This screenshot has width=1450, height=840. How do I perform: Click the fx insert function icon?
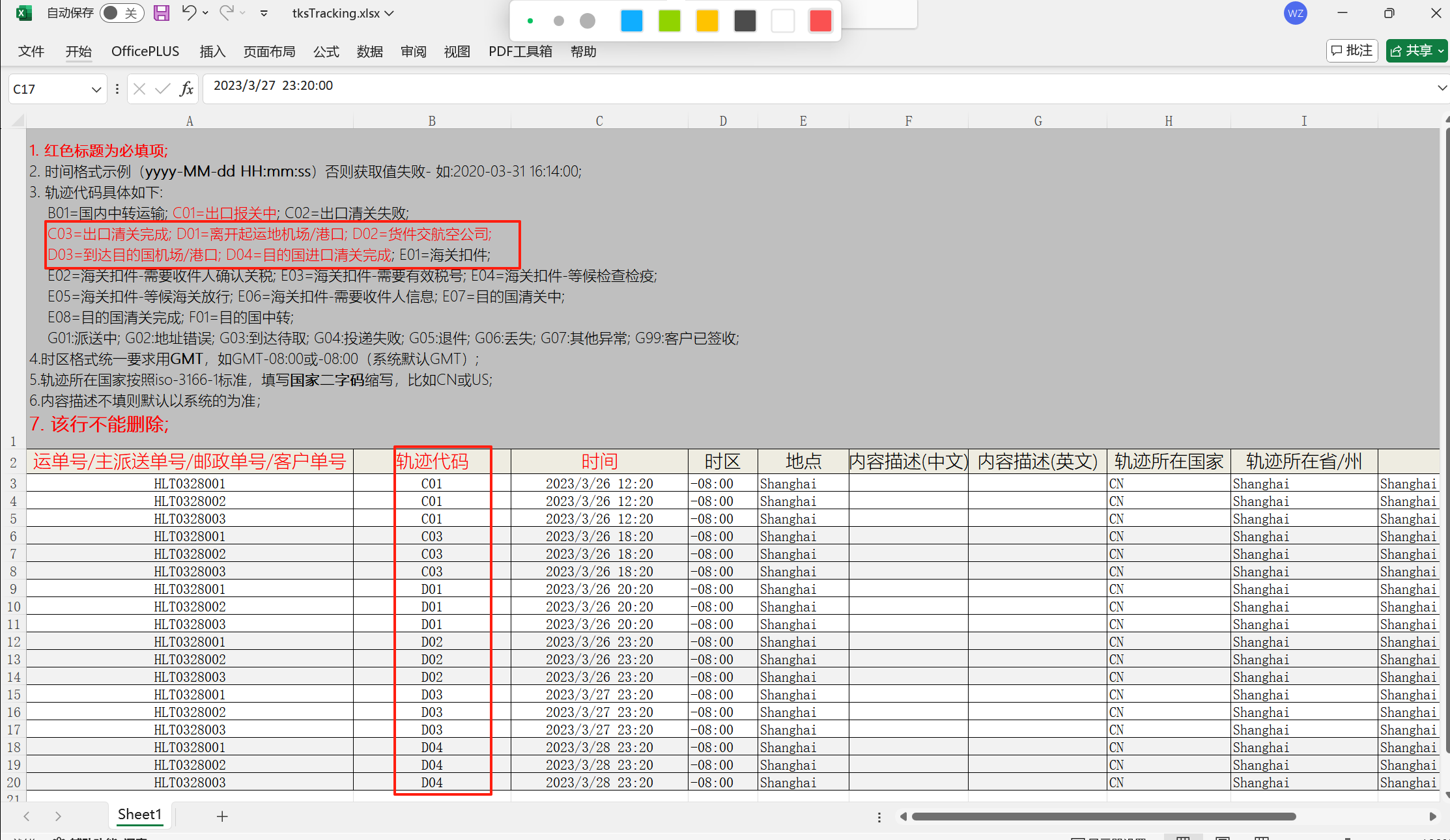pos(186,89)
